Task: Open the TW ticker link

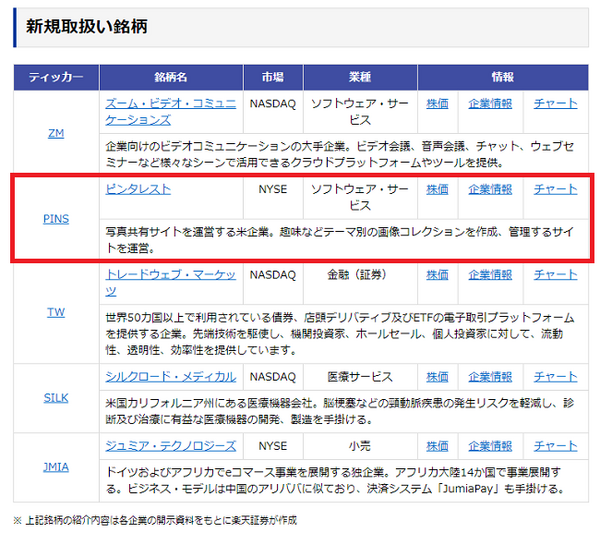Action: point(56,312)
